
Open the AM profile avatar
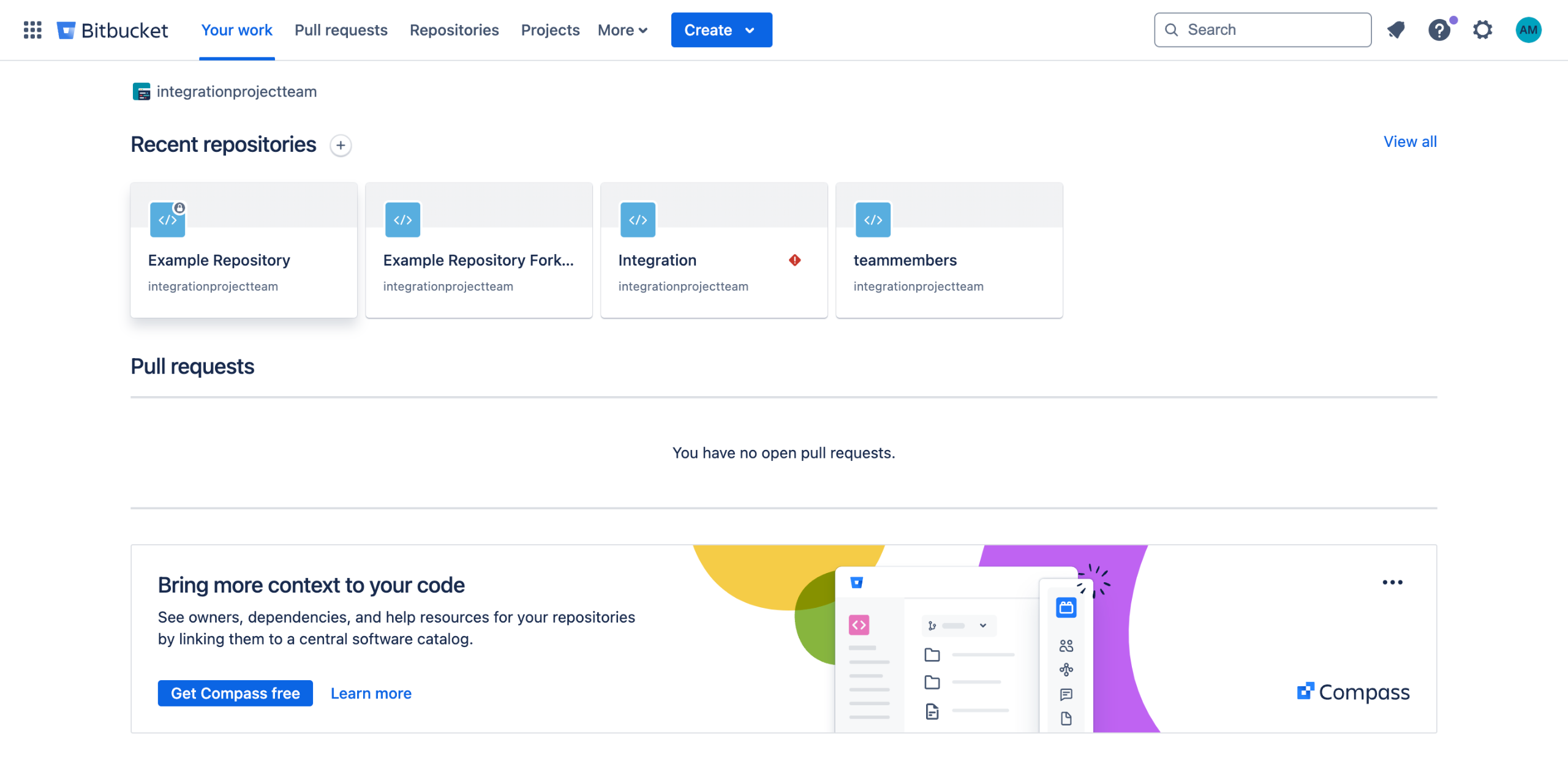(1528, 29)
